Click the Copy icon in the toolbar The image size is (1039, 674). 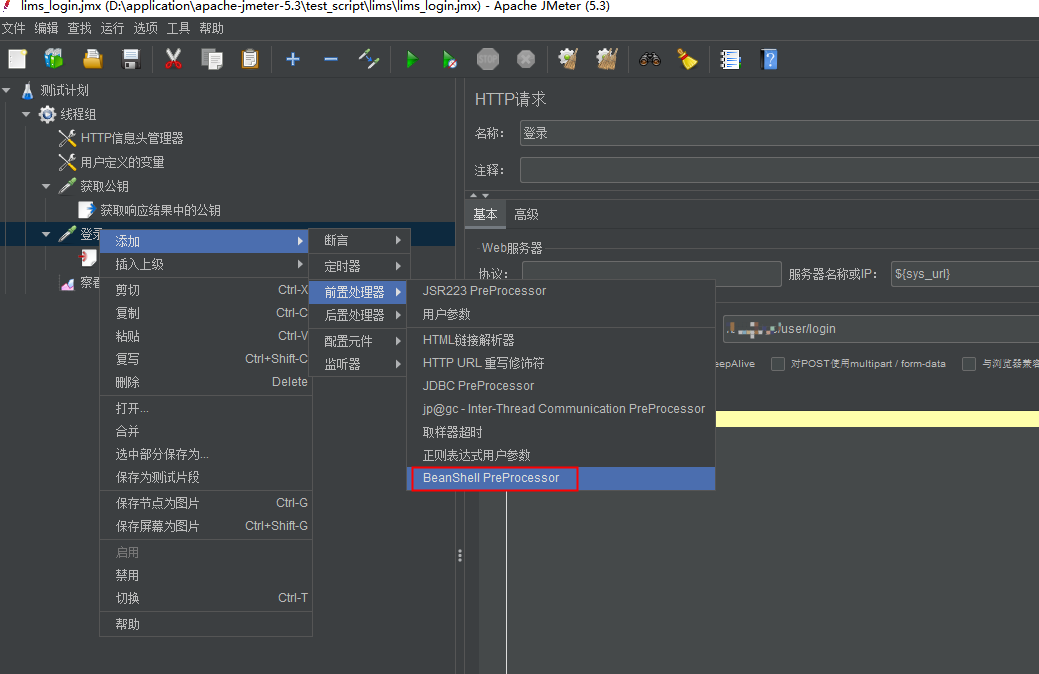click(x=212, y=59)
